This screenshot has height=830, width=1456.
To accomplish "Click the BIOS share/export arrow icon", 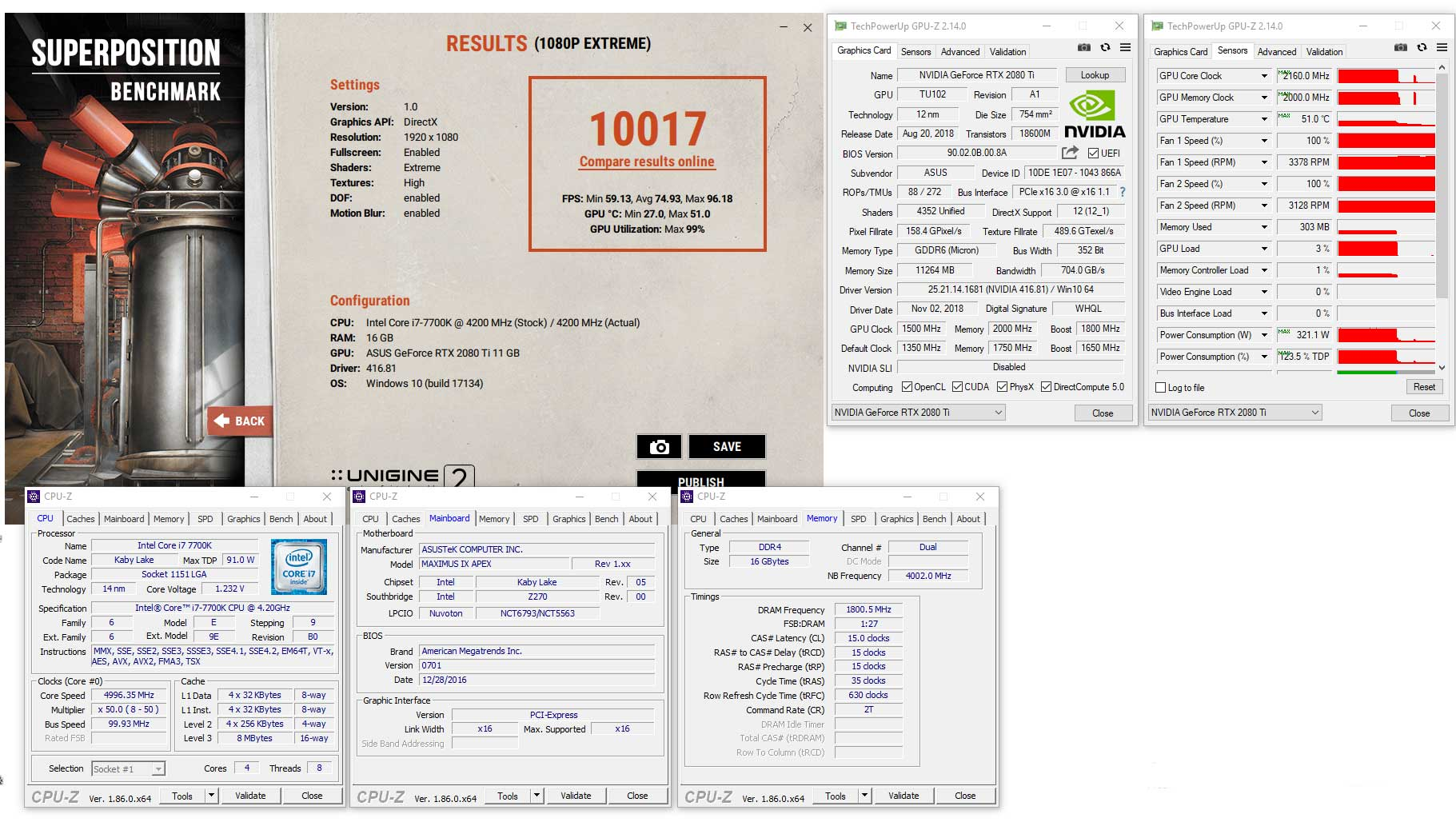I will click(1070, 154).
